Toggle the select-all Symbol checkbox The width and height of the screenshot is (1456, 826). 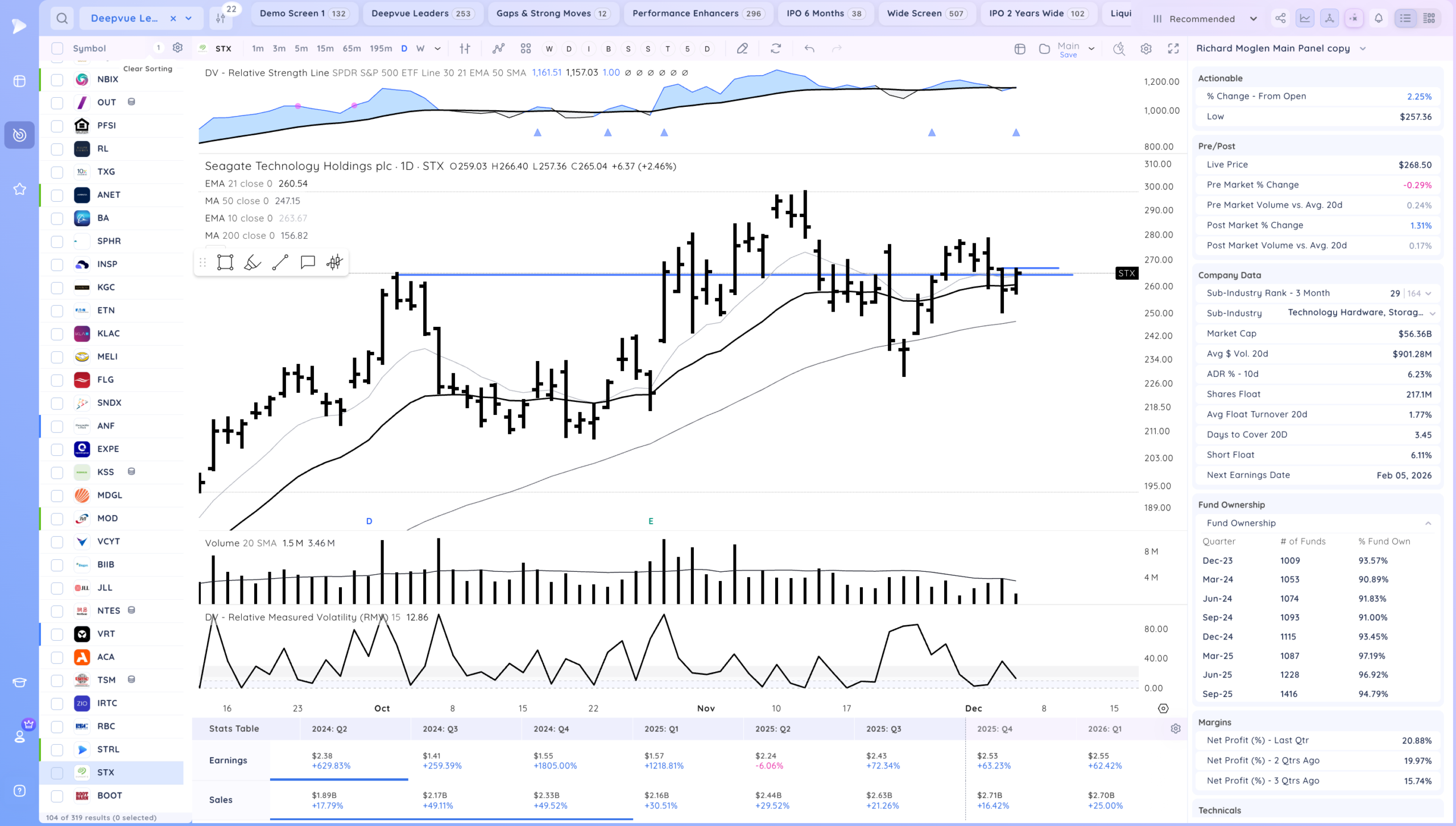click(57, 48)
